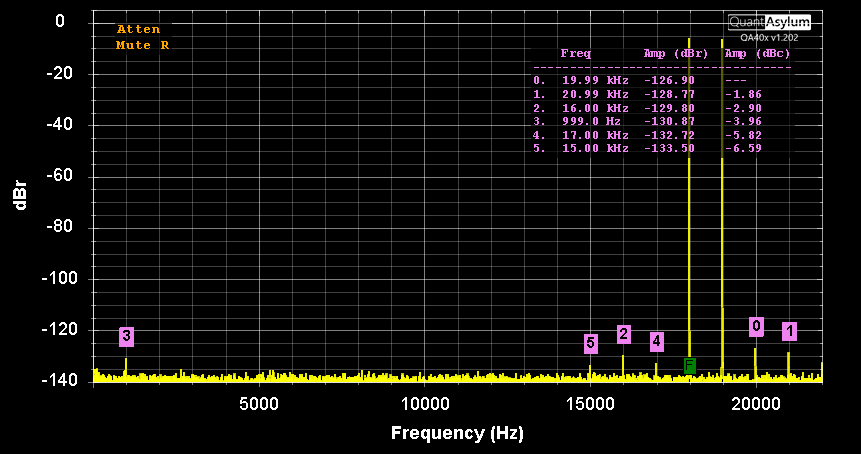Click the 5000 x-axis tick label
This screenshot has height=454, width=861.
(x=259, y=405)
